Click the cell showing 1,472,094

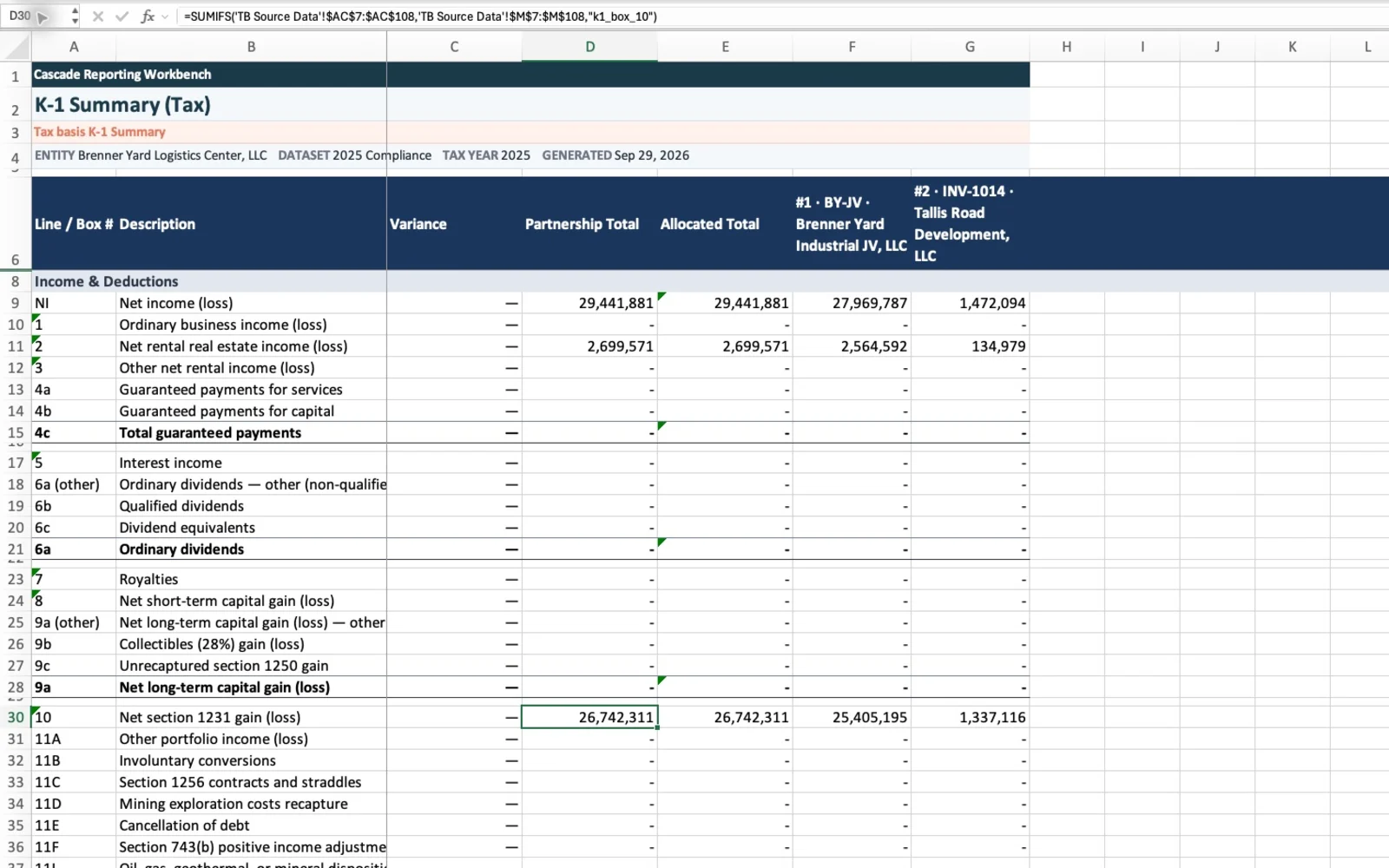click(x=970, y=303)
